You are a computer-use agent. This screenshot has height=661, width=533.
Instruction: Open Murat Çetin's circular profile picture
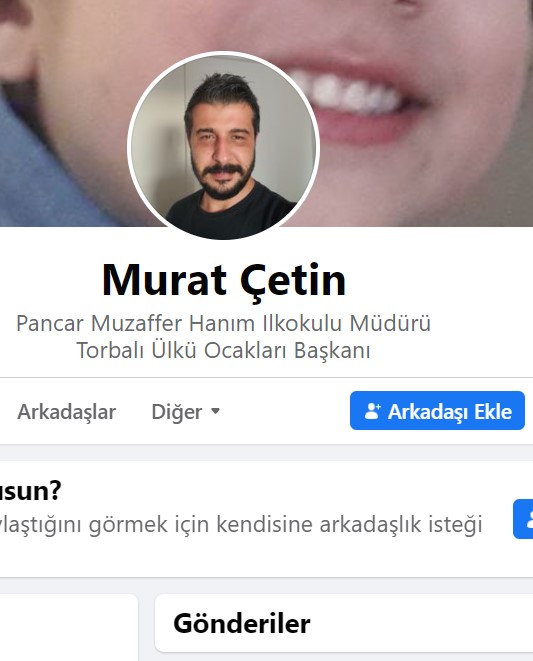pyautogui.click(x=223, y=146)
